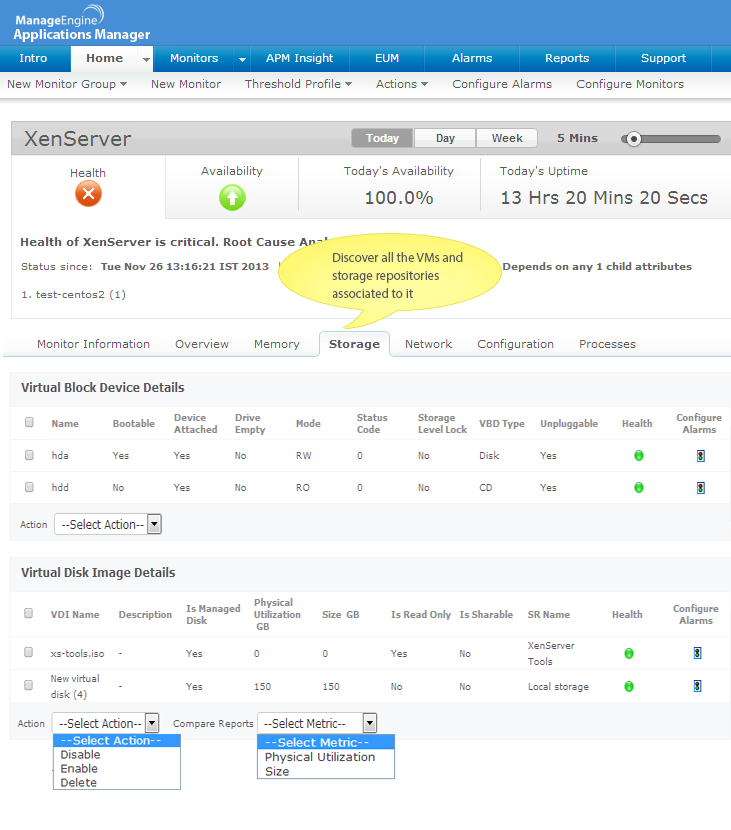Switch to the Overview tab
This screenshot has height=830, width=731.
click(202, 344)
